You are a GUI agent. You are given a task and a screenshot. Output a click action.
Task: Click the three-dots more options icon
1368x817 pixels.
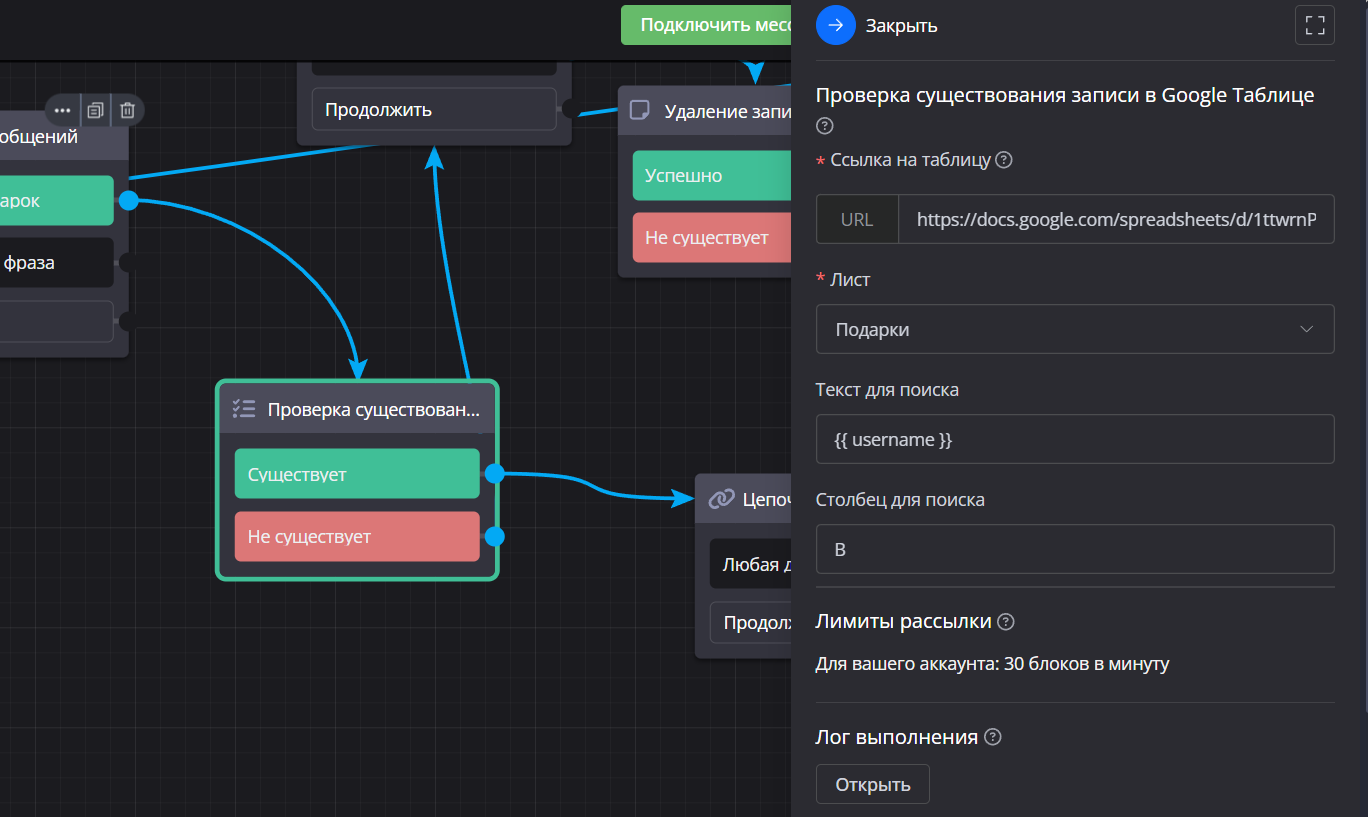pyautogui.click(x=63, y=110)
